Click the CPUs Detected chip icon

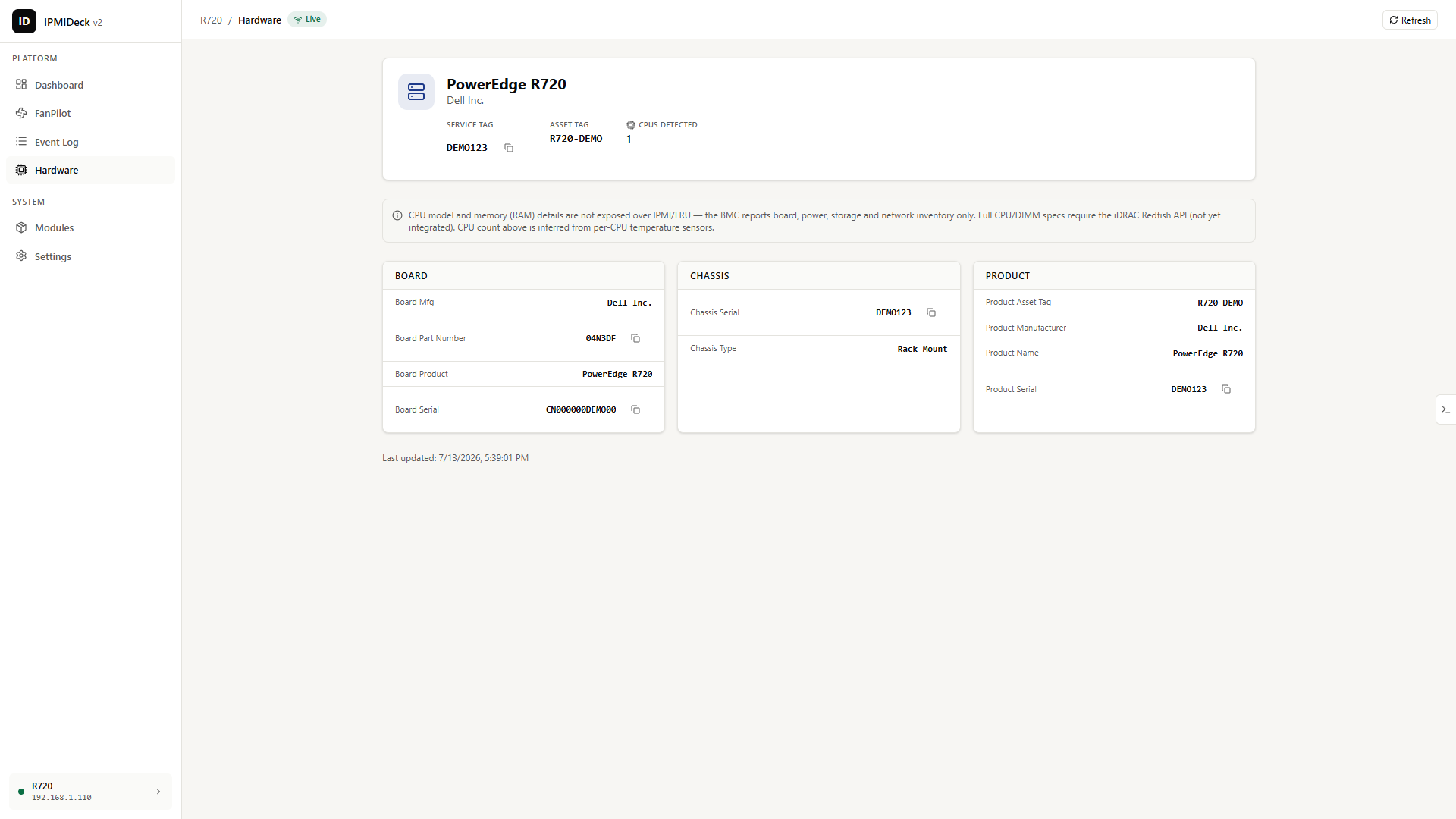click(631, 125)
